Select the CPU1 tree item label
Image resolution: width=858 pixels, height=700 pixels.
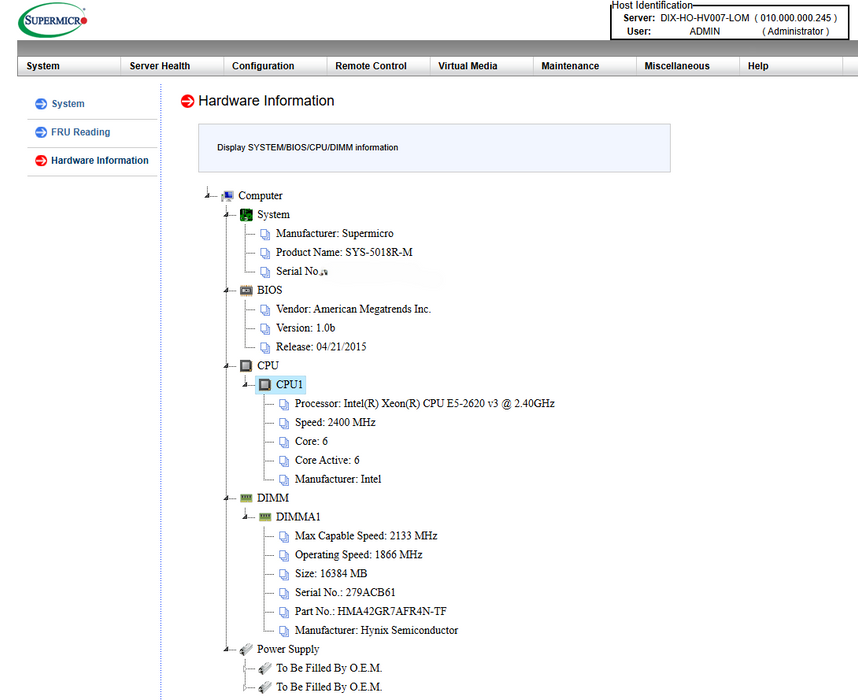click(x=289, y=385)
